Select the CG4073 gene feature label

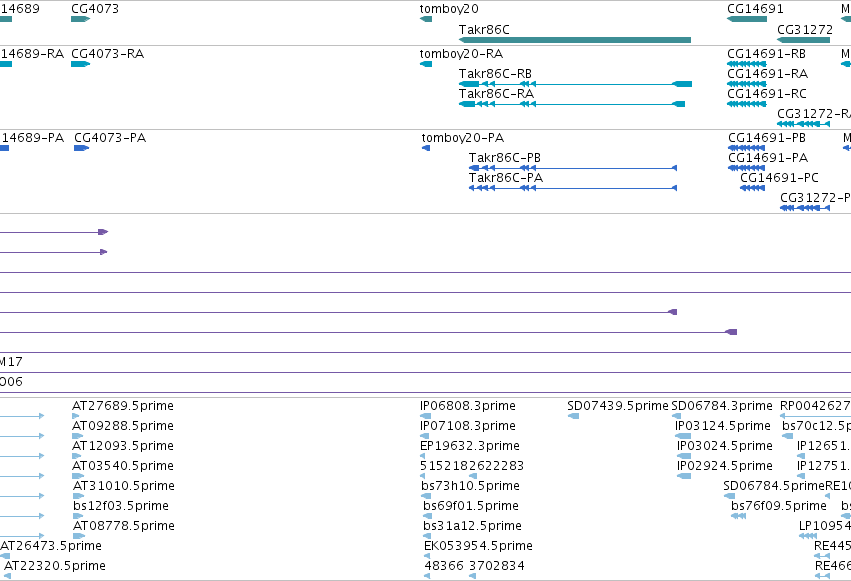pyautogui.click(x=95, y=9)
